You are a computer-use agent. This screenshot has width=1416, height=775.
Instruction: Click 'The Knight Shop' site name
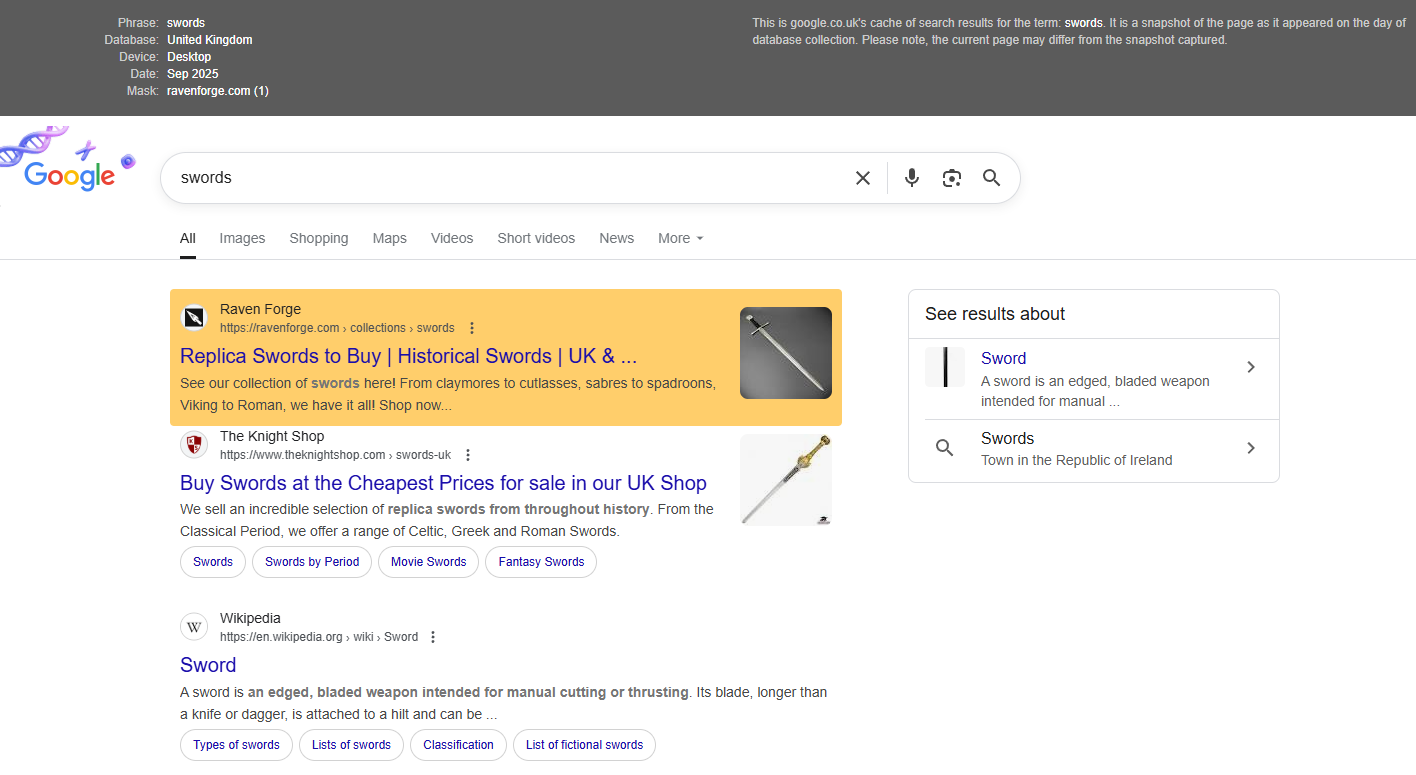pos(272,436)
